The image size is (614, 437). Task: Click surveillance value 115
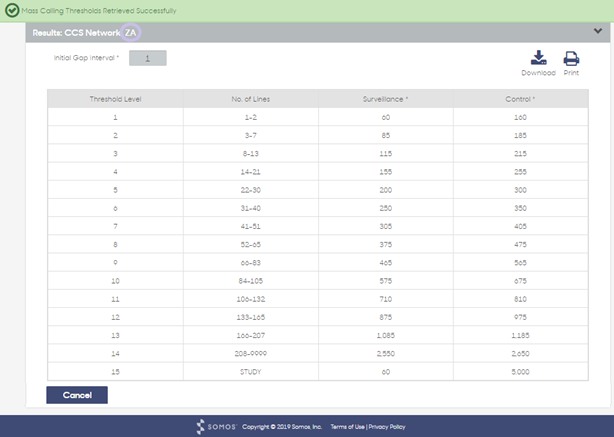click(x=386, y=153)
